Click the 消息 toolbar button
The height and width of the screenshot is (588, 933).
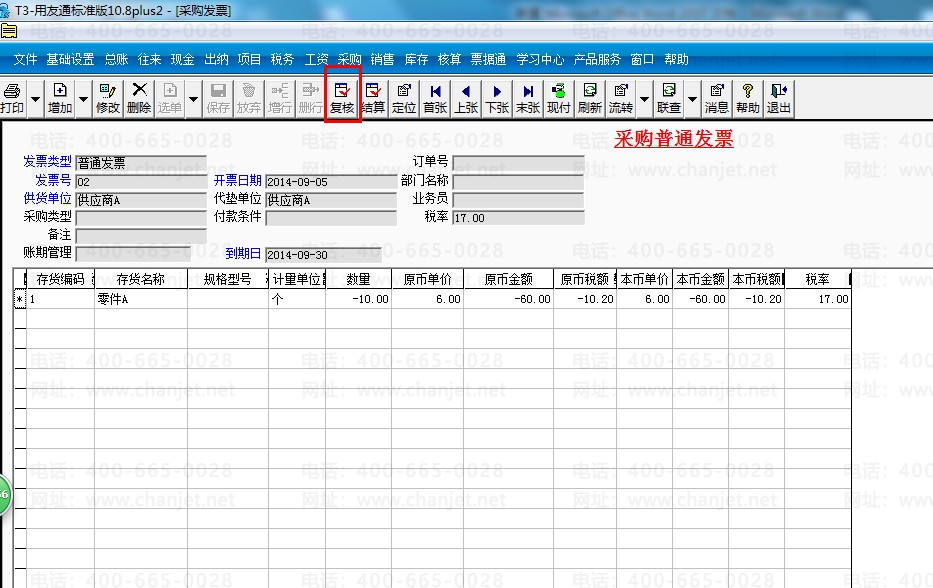716,98
